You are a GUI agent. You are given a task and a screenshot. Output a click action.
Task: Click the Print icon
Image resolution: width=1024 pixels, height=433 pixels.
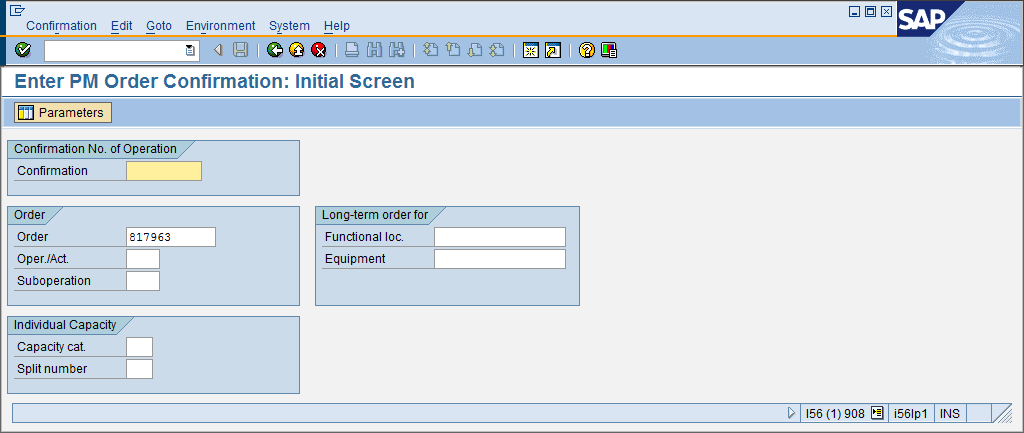tap(352, 50)
